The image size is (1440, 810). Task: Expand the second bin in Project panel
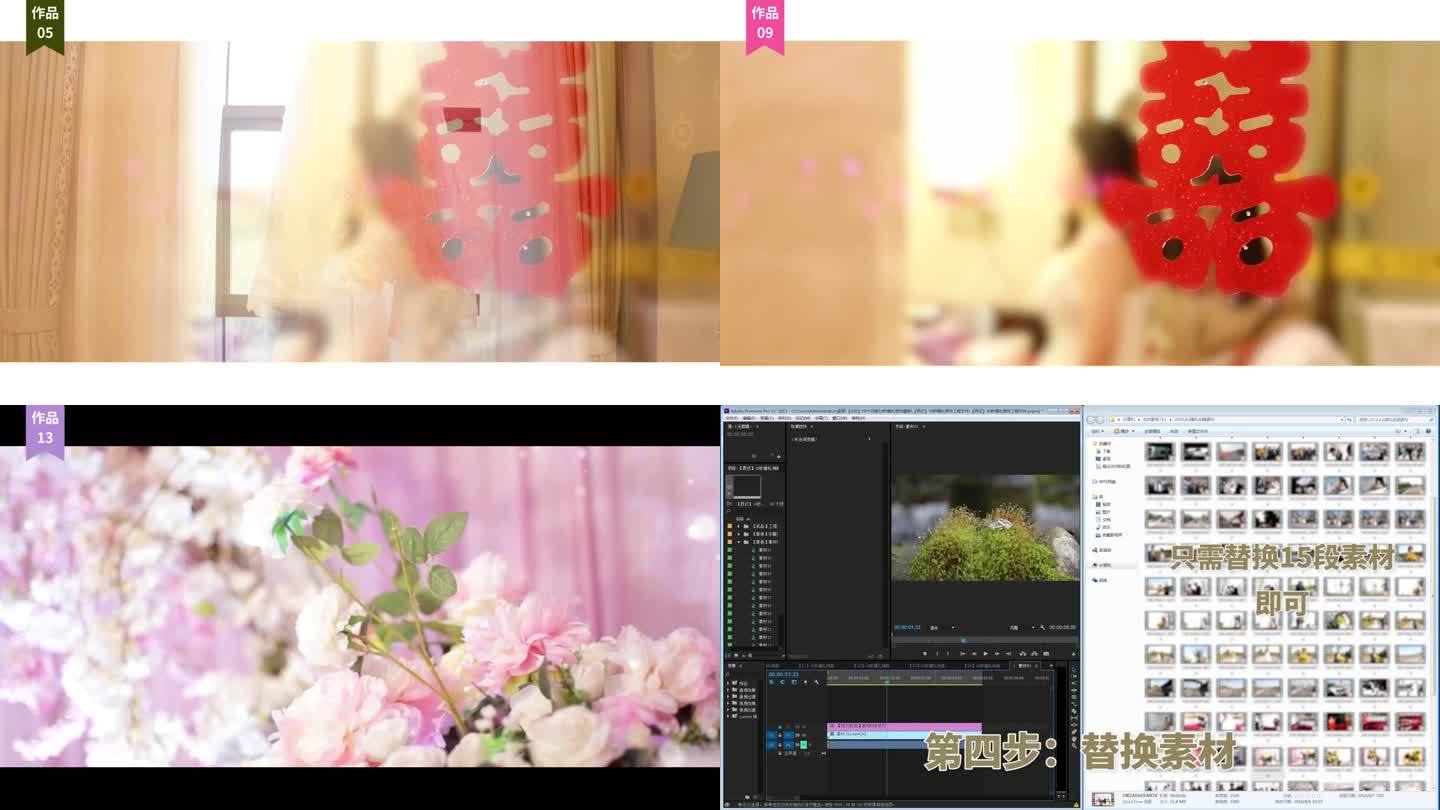pyautogui.click(x=739, y=534)
